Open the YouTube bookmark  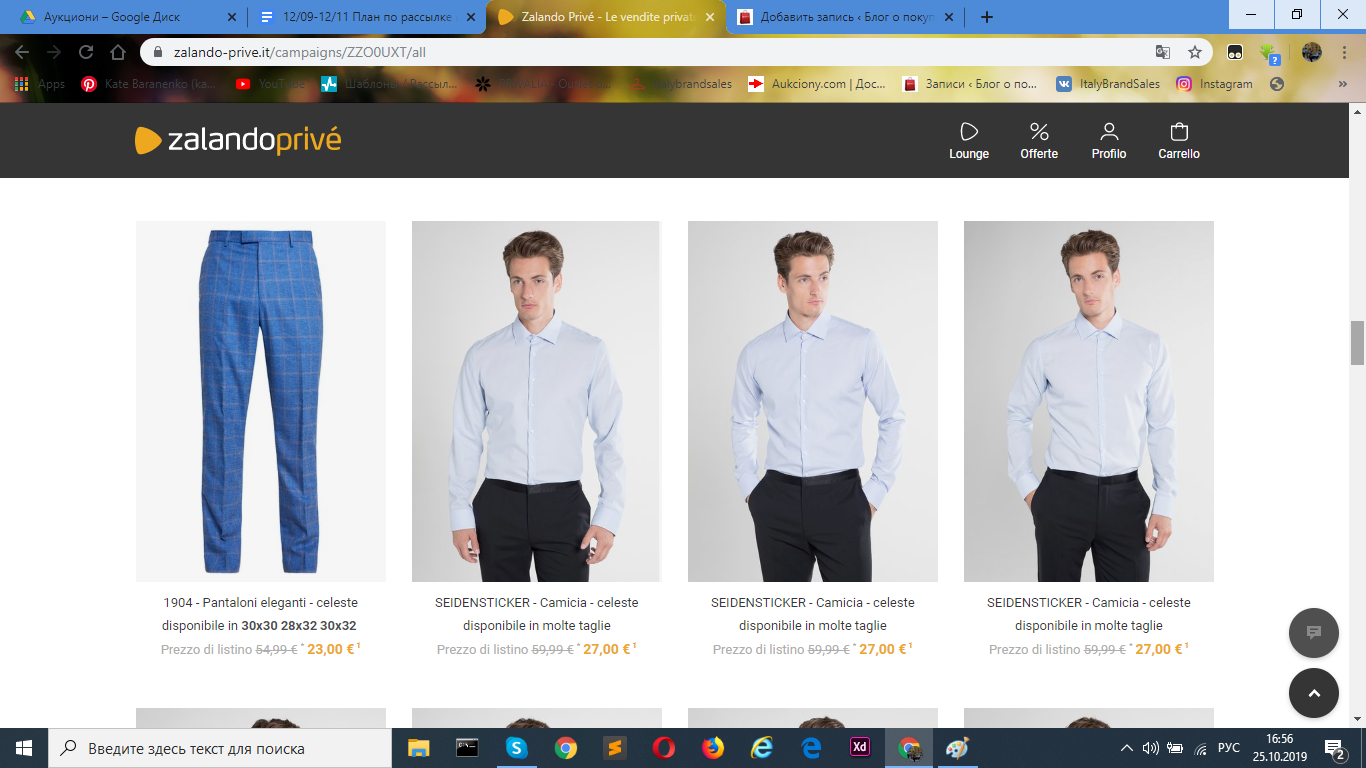click(x=271, y=84)
